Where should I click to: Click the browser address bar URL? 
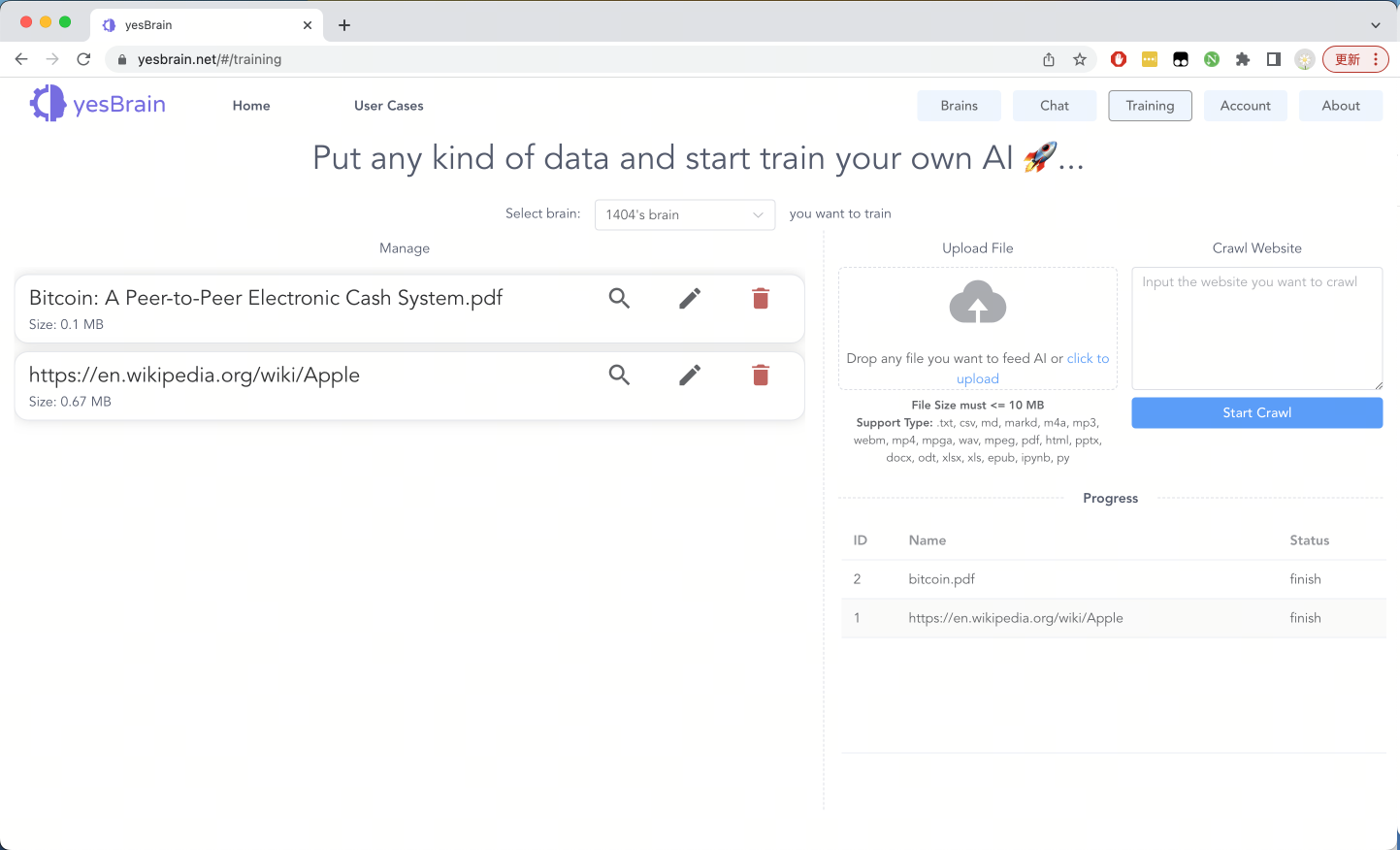(x=210, y=59)
